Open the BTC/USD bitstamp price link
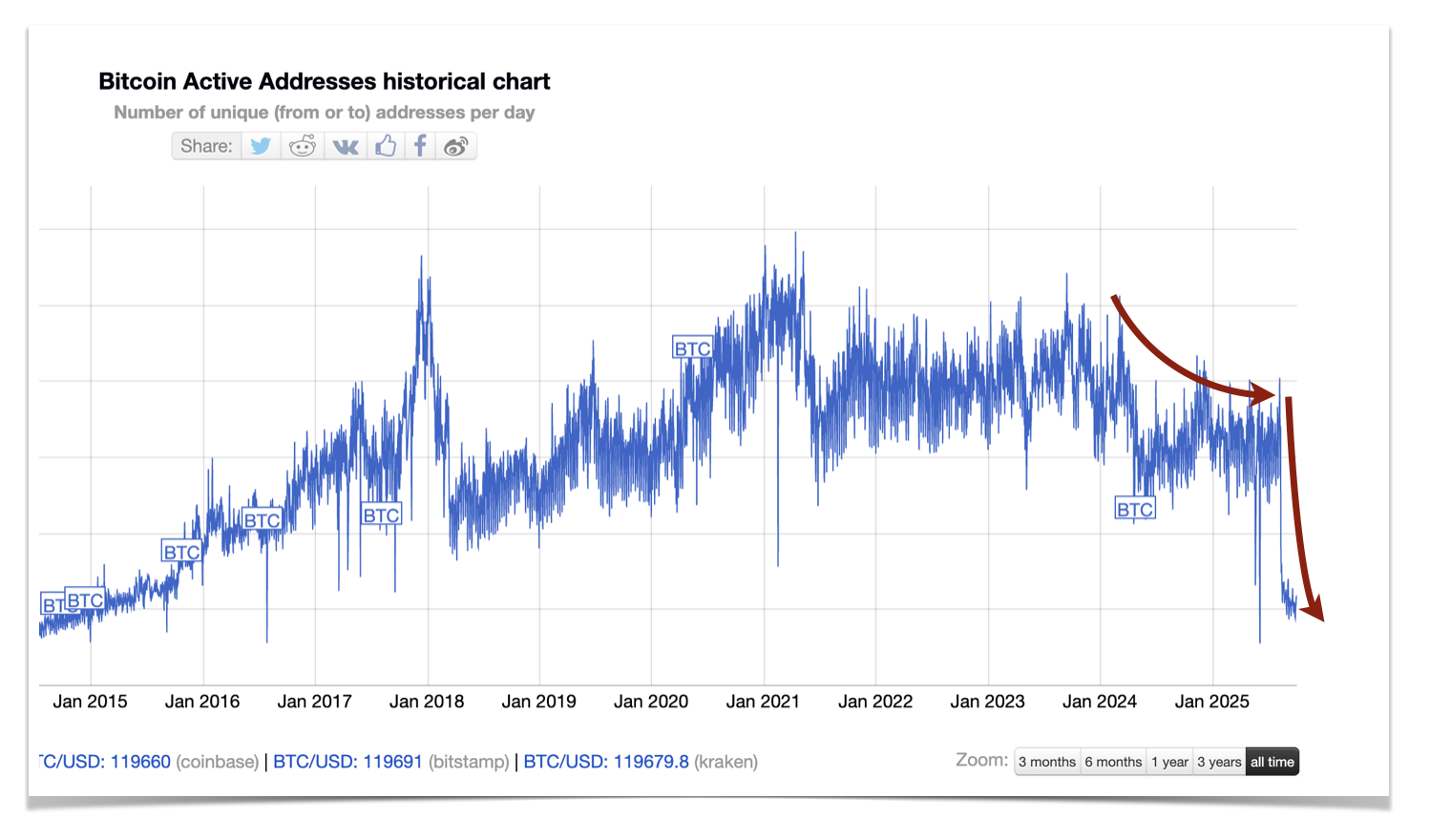 click(347, 762)
